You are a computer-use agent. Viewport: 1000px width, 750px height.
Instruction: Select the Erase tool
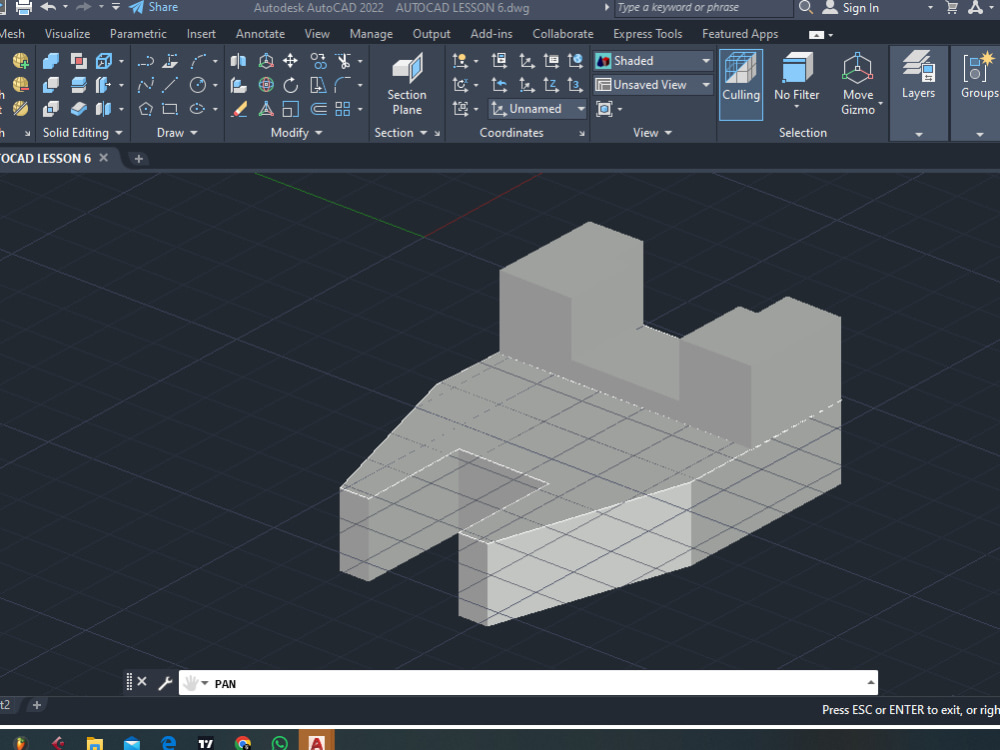[x=239, y=109]
